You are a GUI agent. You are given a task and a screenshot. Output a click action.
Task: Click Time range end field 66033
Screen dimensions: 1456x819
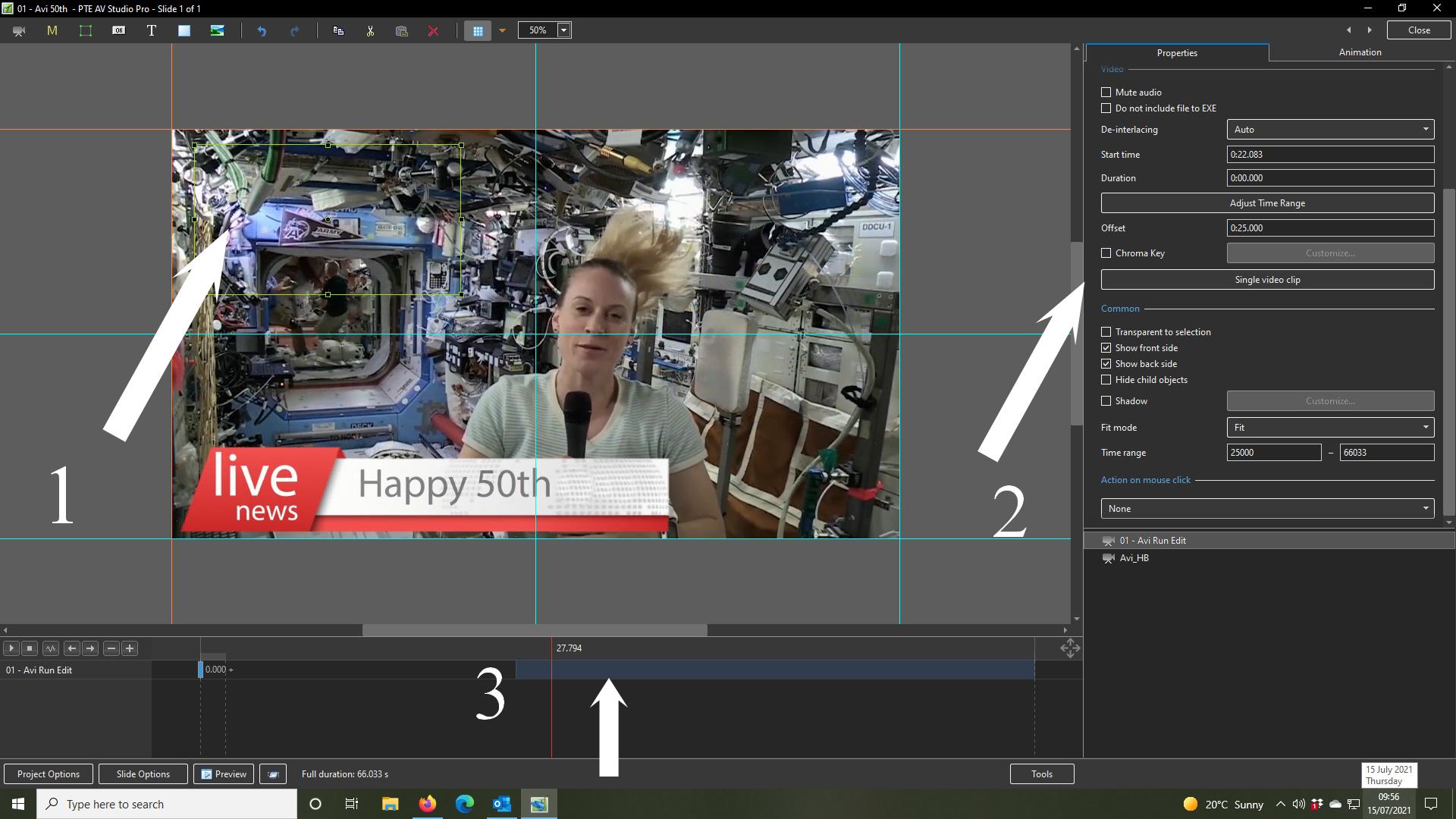1387,452
